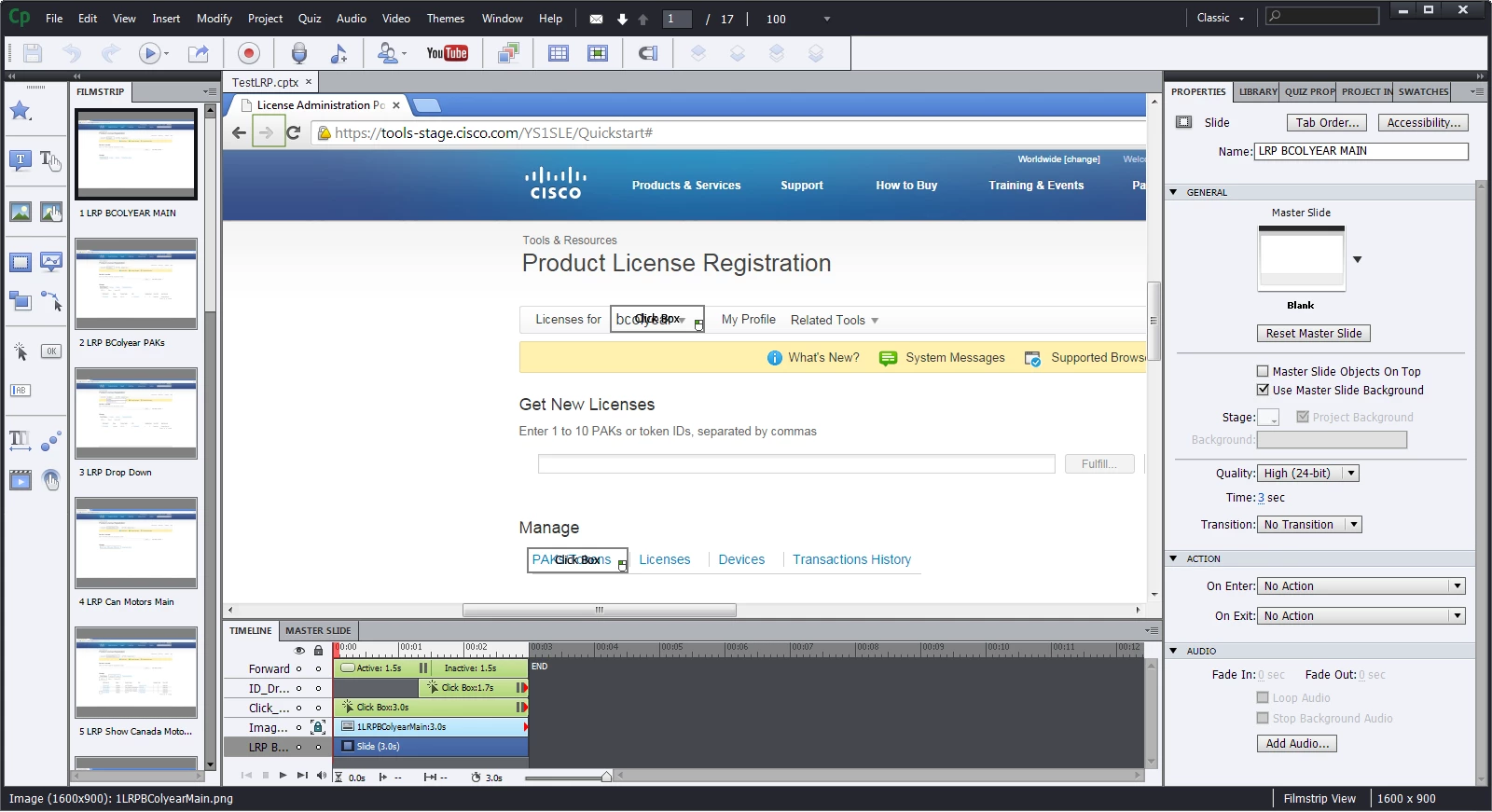Screen dimensions: 1492x812
Task: Open the On Enter action dropdown
Action: point(1361,585)
